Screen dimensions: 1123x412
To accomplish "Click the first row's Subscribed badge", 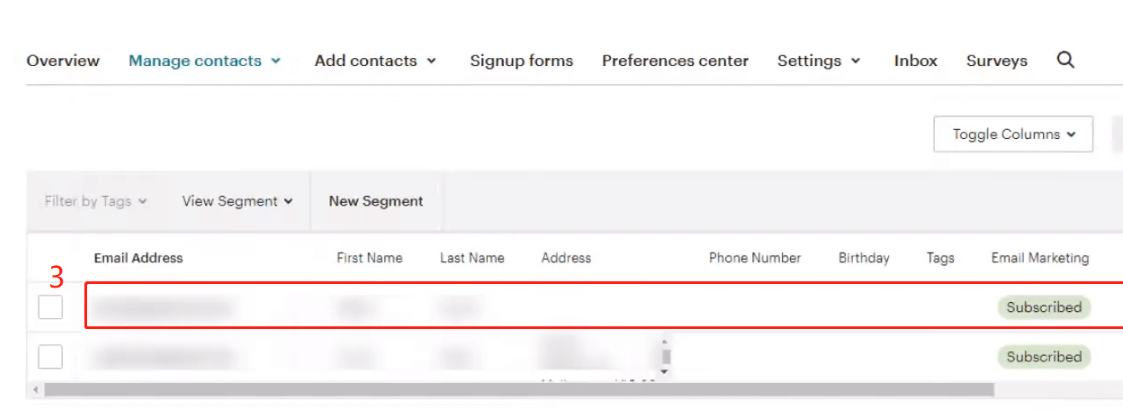I will [1043, 308].
